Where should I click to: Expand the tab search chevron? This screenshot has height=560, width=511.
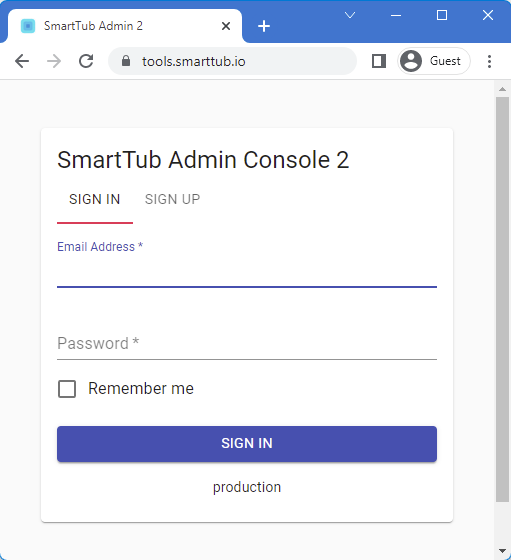pos(350,15)
